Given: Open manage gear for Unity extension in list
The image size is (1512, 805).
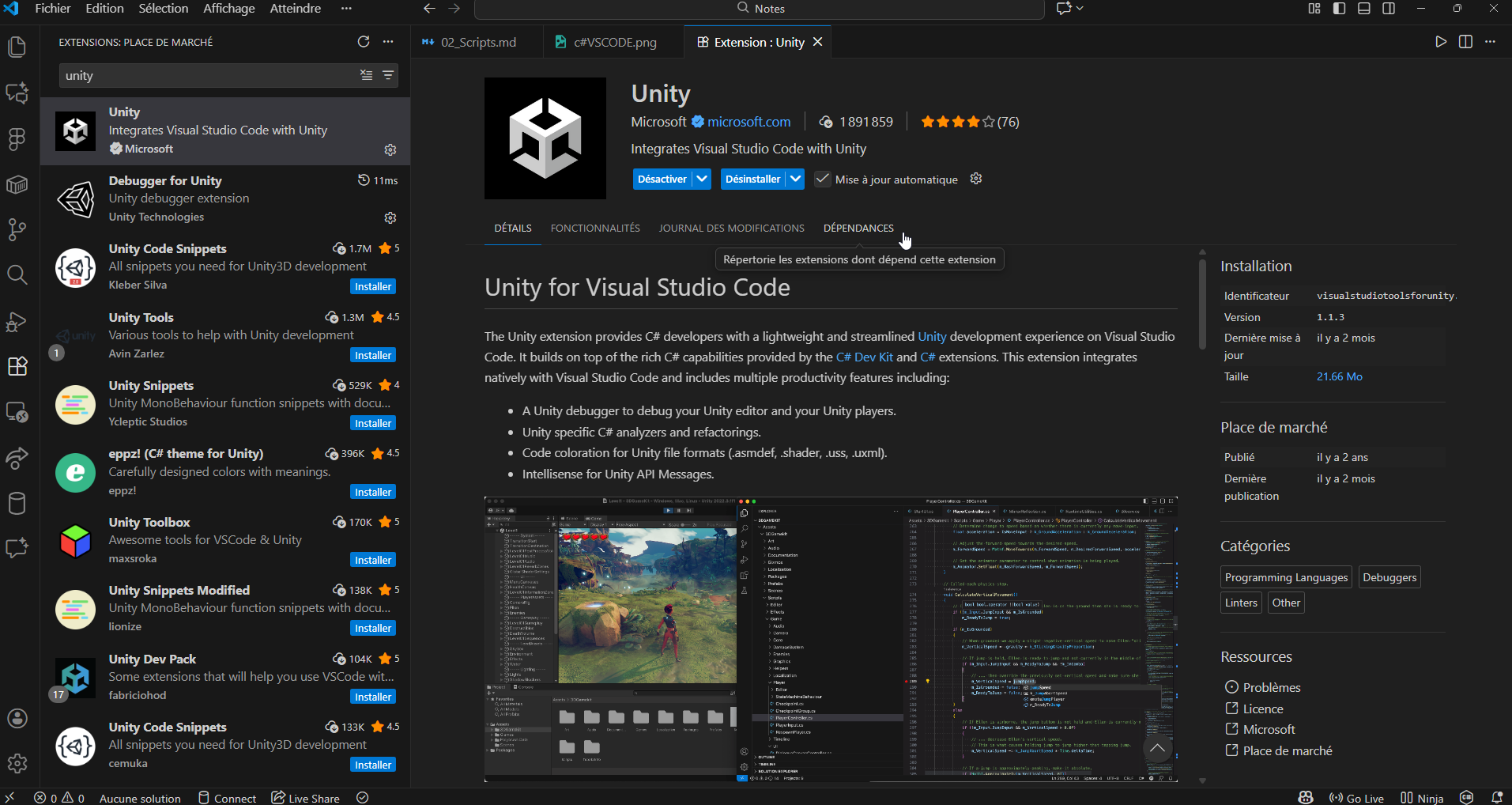Looking at the screenshot, I should pyautogui.click(x=390, y=149).
